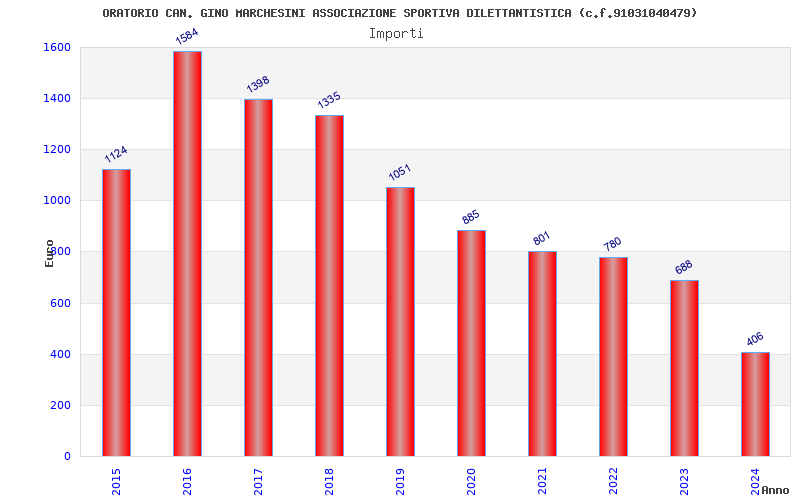
Task: Click the Anno axis title
Action: pos(775,490)
